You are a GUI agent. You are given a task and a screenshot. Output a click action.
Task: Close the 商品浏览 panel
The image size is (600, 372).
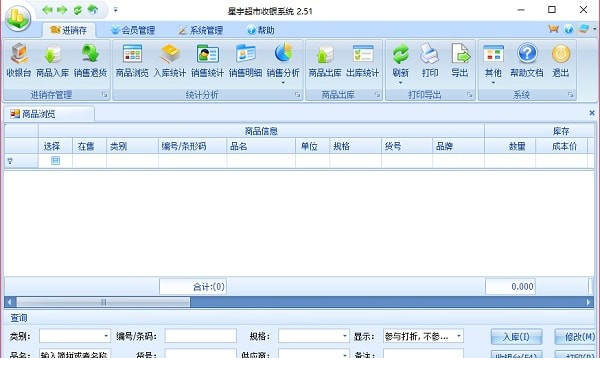592,113
